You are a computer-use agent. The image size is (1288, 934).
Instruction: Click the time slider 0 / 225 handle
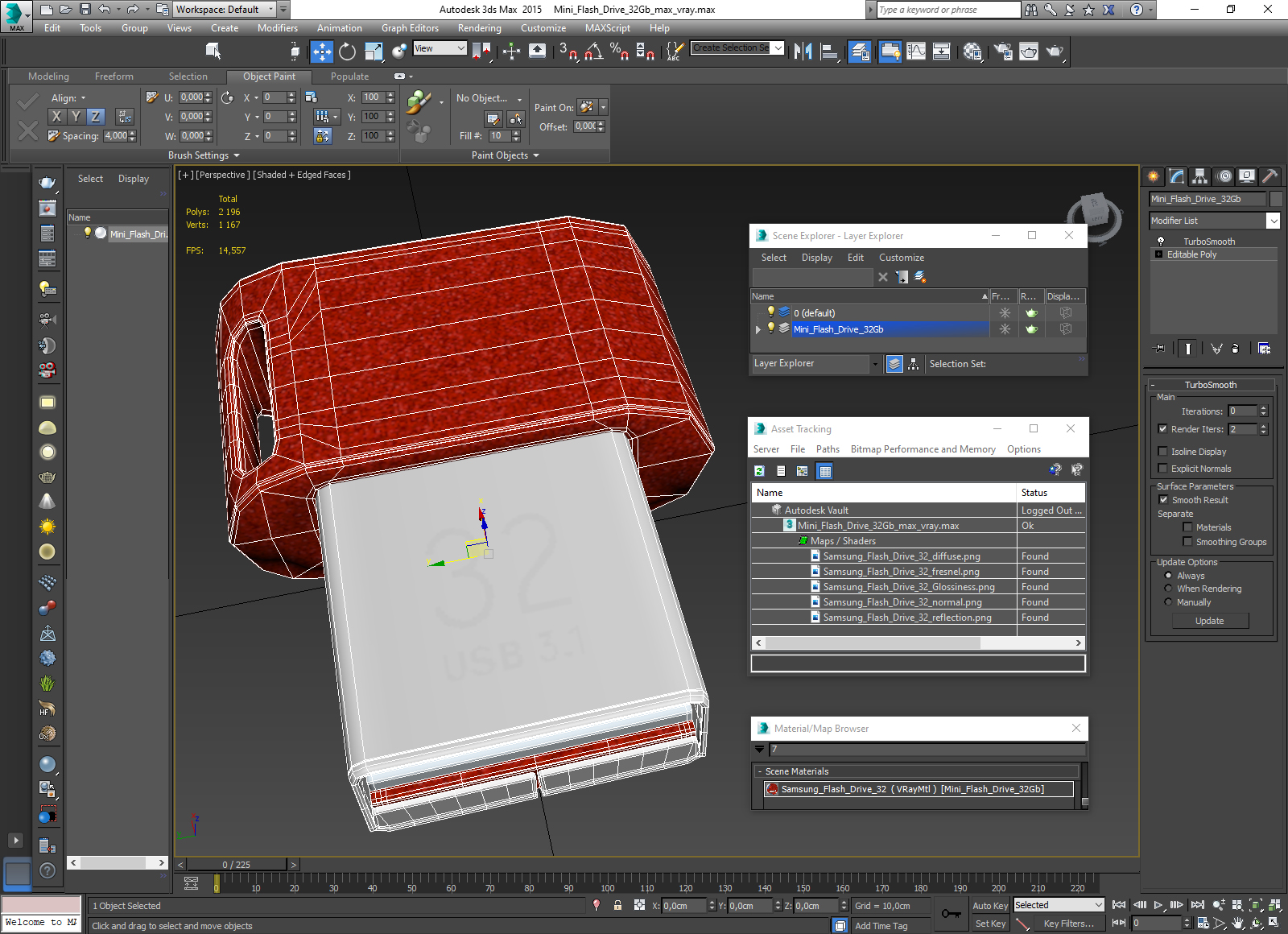(236, 865)
